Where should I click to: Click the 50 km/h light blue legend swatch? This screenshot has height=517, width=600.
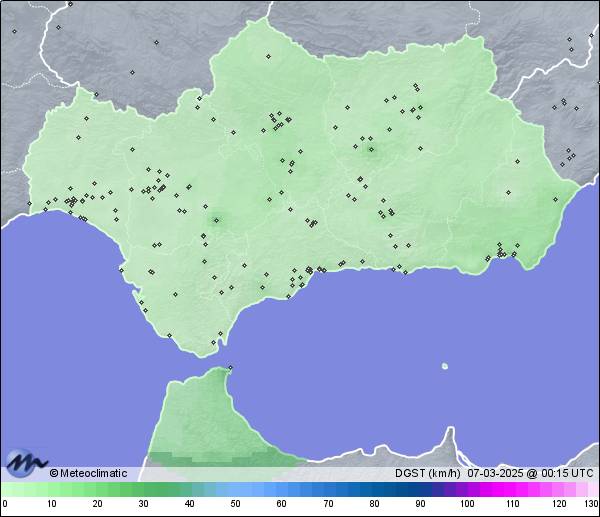pyautogui.click(x=235, y=489)
